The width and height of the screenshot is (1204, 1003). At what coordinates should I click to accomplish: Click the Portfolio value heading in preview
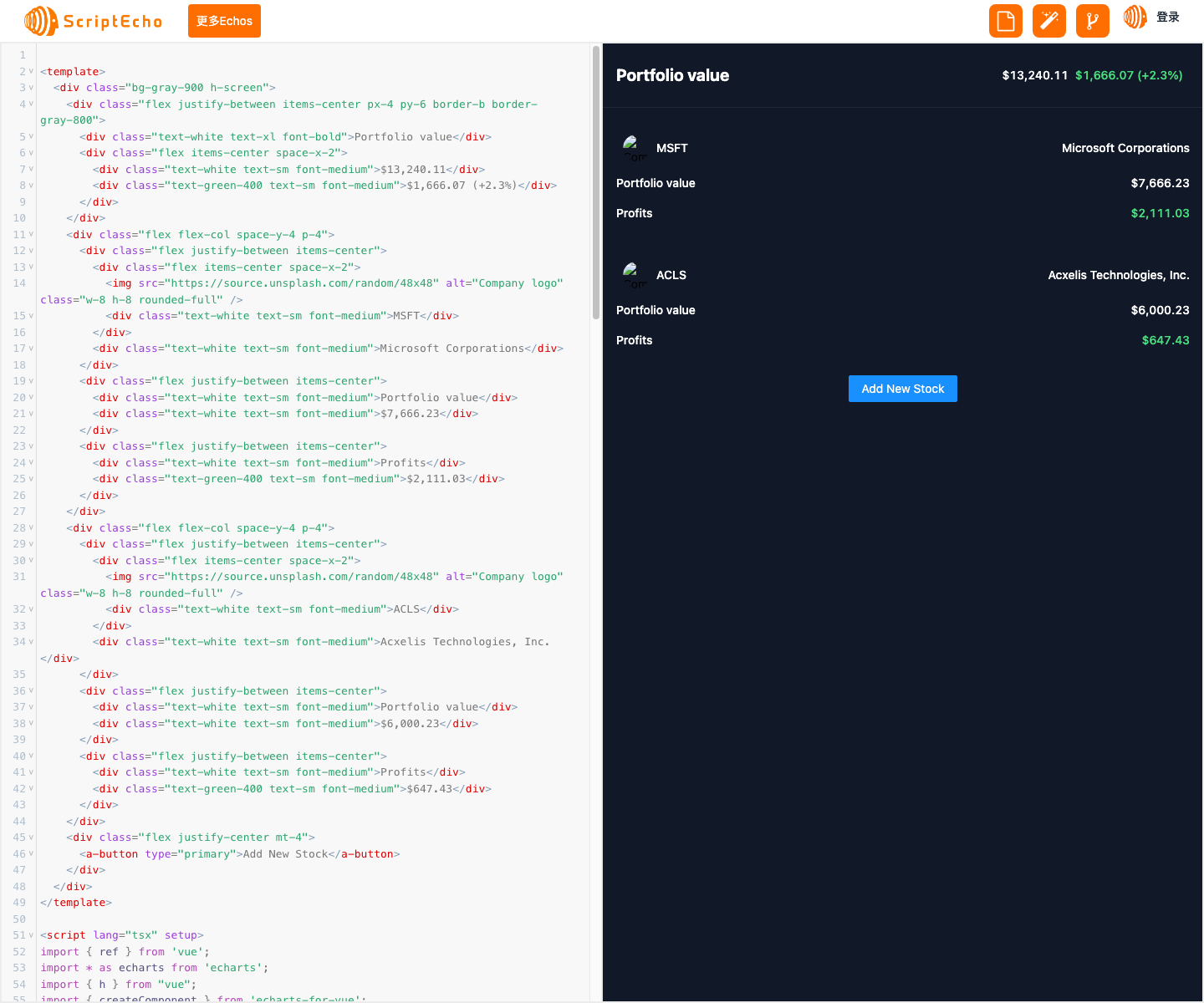pos(672,75)
